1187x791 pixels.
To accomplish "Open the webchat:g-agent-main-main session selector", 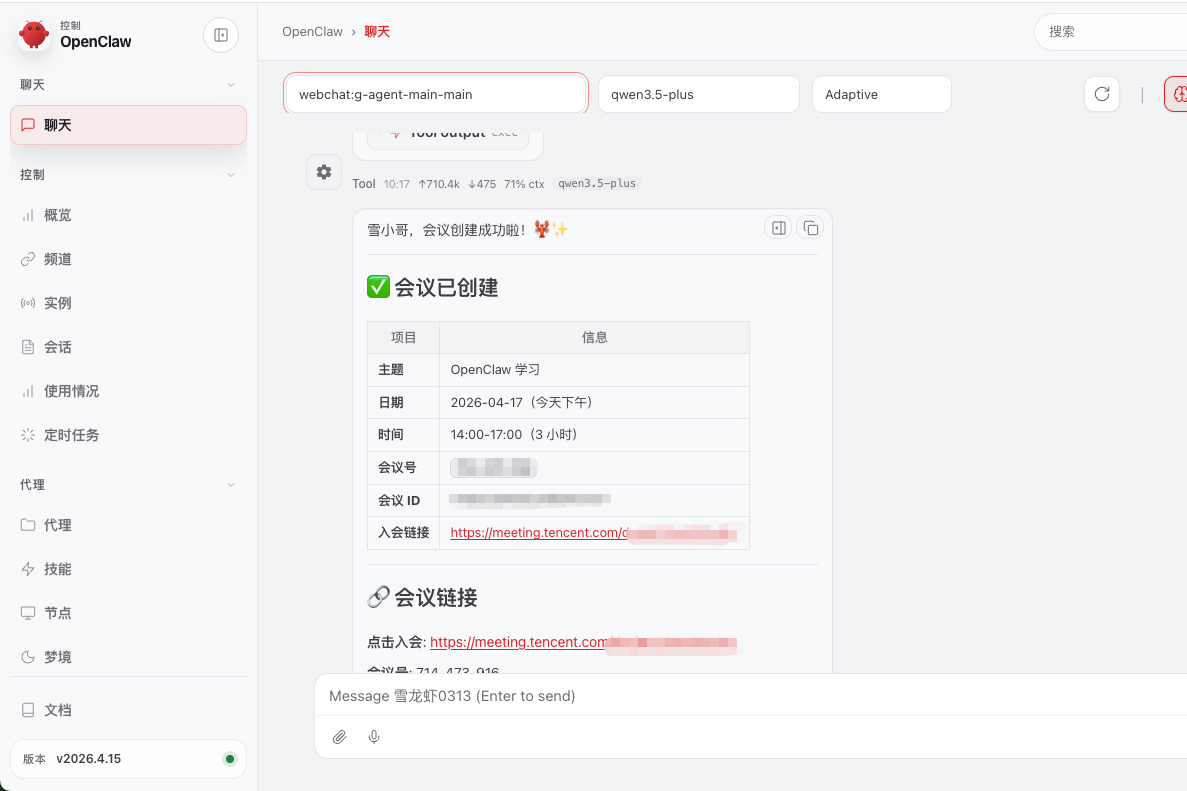I will coord(436,94).
